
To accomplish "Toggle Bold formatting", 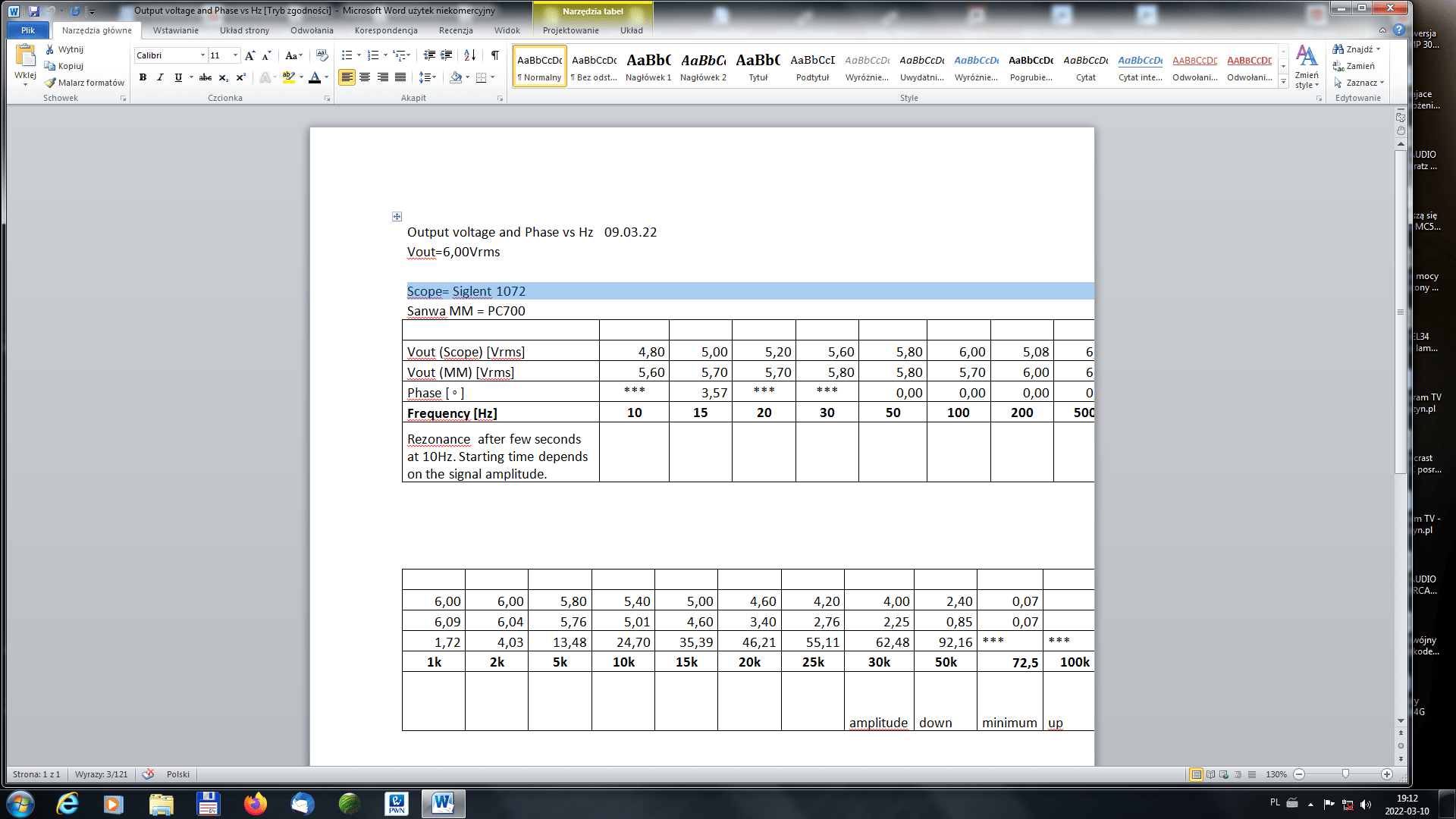I will pos(143,77).
